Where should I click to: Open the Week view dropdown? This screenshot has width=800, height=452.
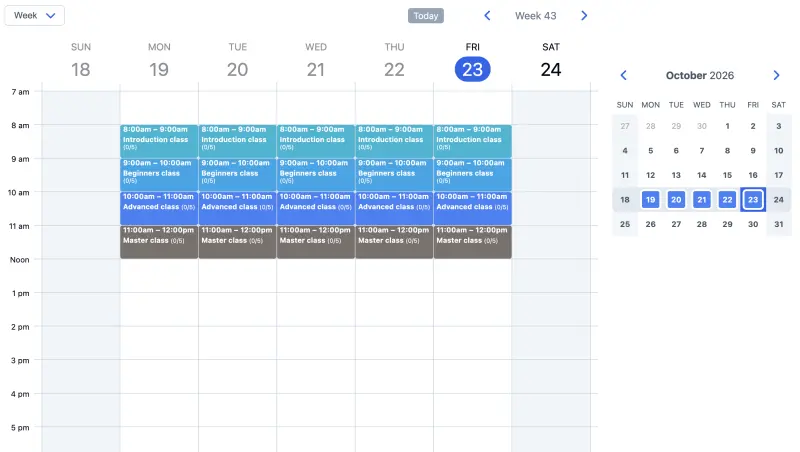pyautogui.click(x=35, y=15)
